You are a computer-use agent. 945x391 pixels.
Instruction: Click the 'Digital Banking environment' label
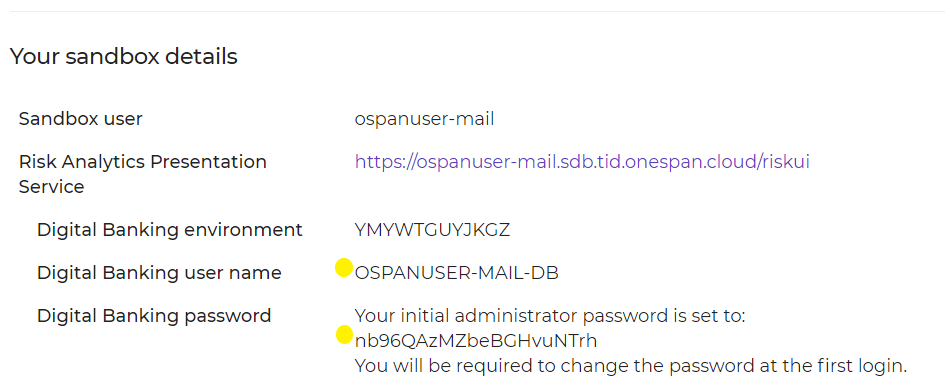[x=170, y=230]
